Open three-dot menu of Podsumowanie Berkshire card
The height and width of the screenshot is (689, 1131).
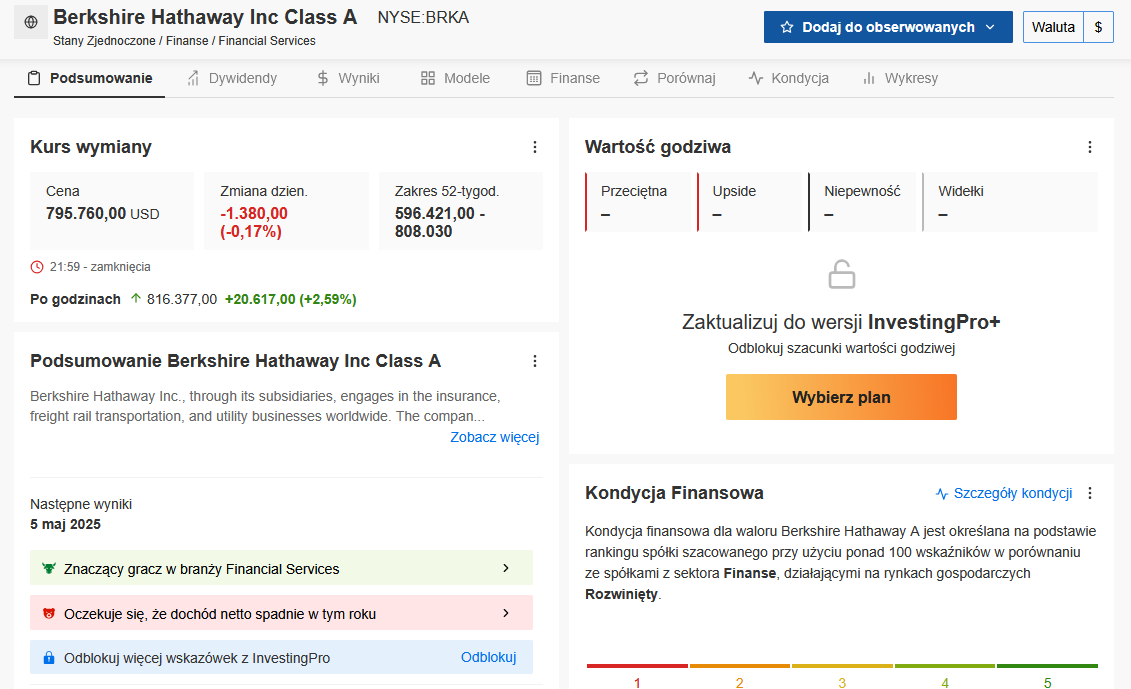pos(534,361)
